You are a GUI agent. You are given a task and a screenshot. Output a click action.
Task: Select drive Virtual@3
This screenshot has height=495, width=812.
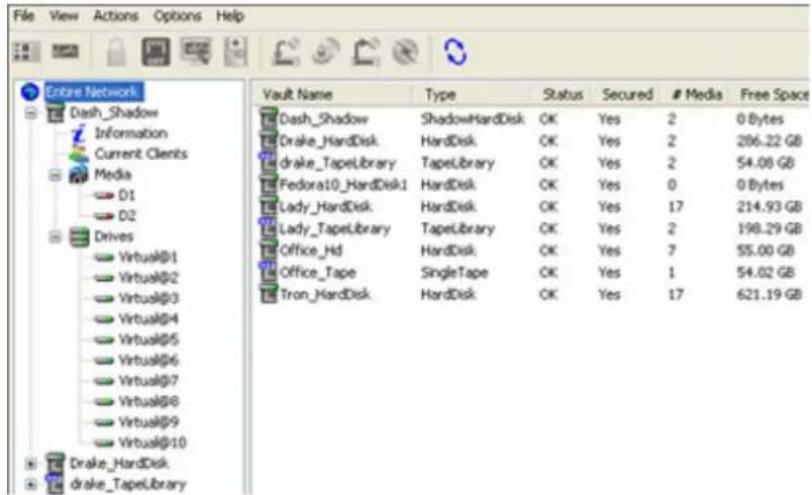pos(148,299)
